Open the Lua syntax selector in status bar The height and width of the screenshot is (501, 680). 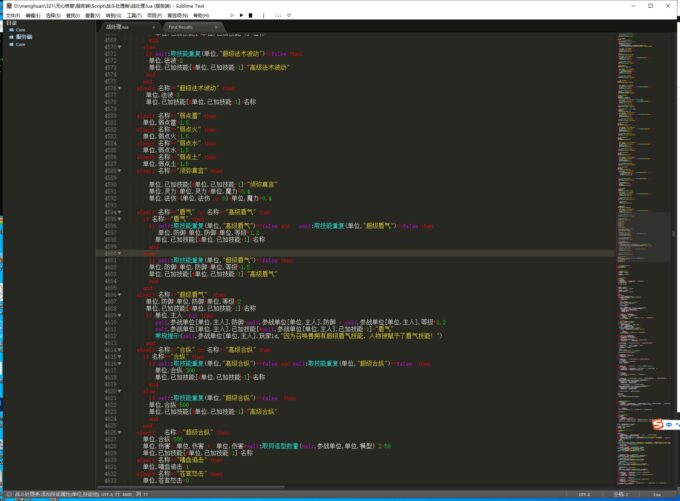click(x=658, y=494)
